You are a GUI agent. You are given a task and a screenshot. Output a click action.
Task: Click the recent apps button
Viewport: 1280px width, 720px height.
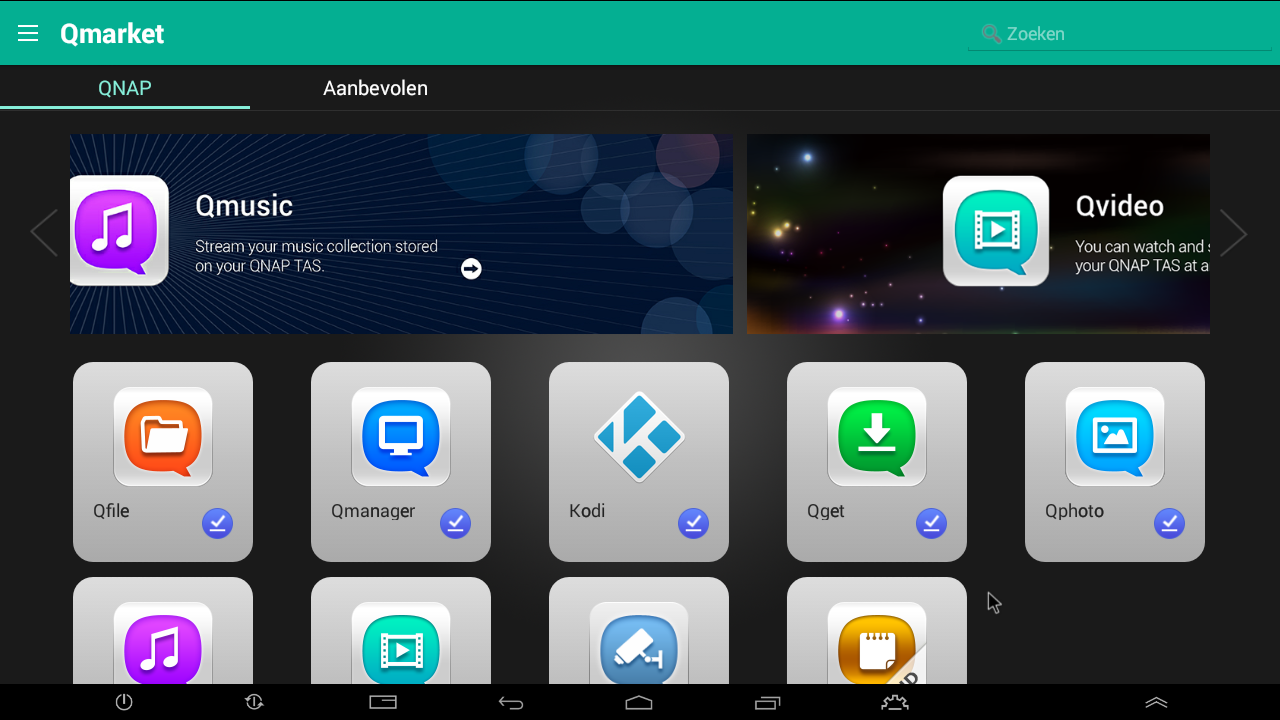point(767,702)
